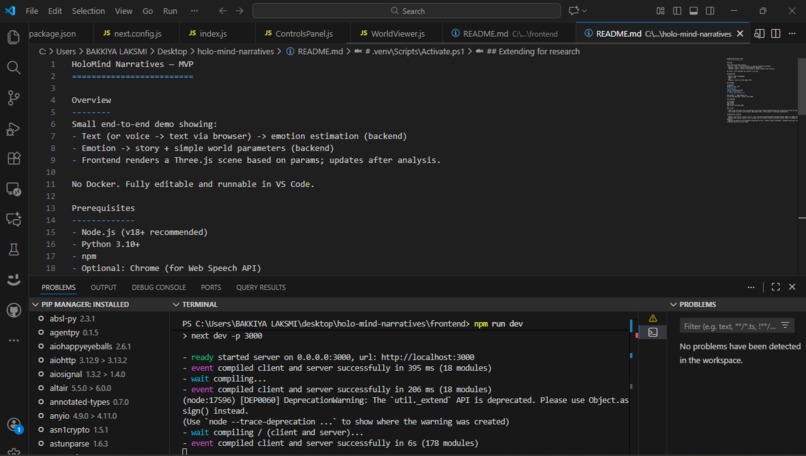Open the Chat sparkle icon in activity bar

[x=14, y=220]
